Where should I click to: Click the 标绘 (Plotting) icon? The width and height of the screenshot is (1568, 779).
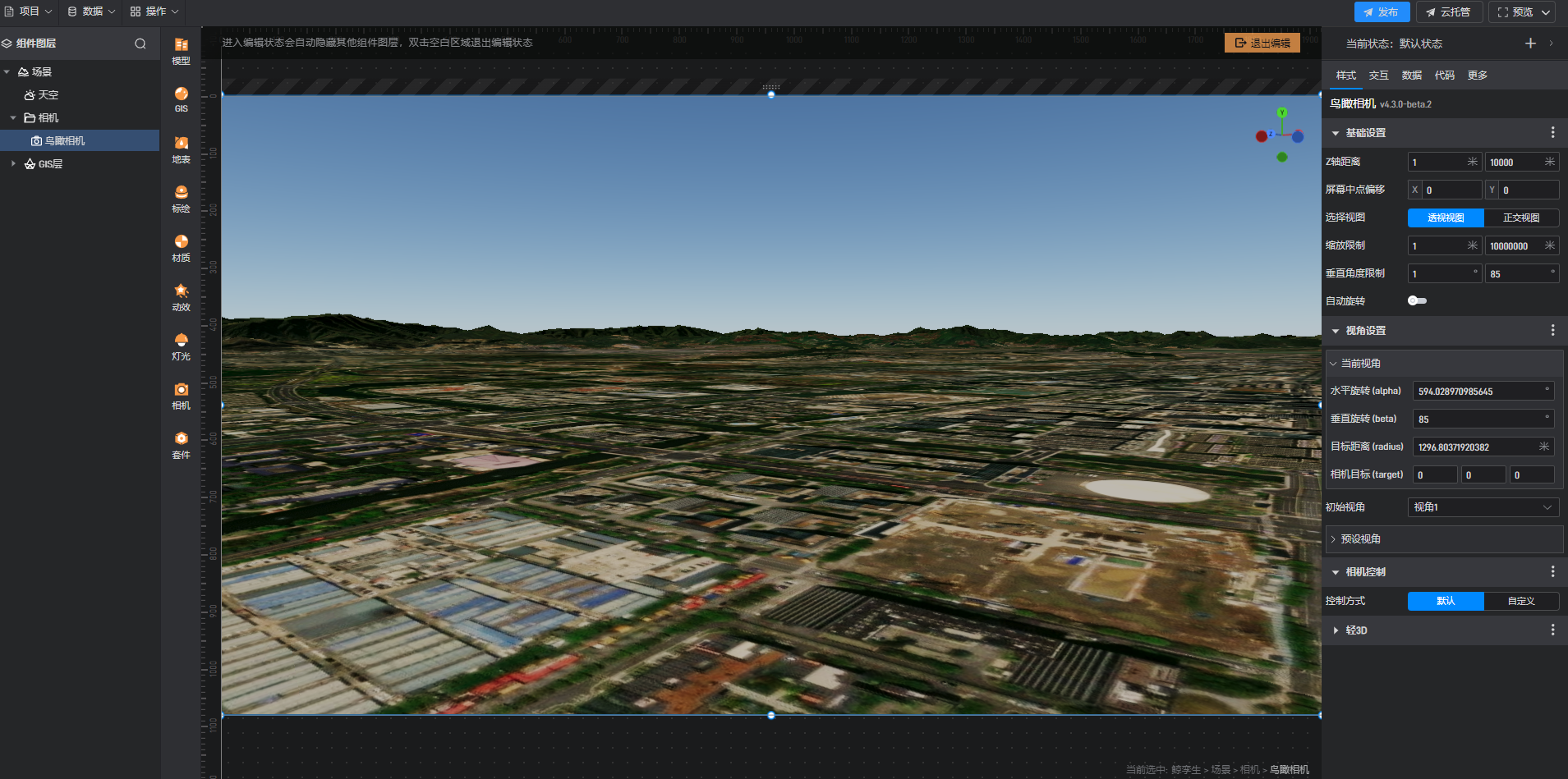click(x=182, y=198)
